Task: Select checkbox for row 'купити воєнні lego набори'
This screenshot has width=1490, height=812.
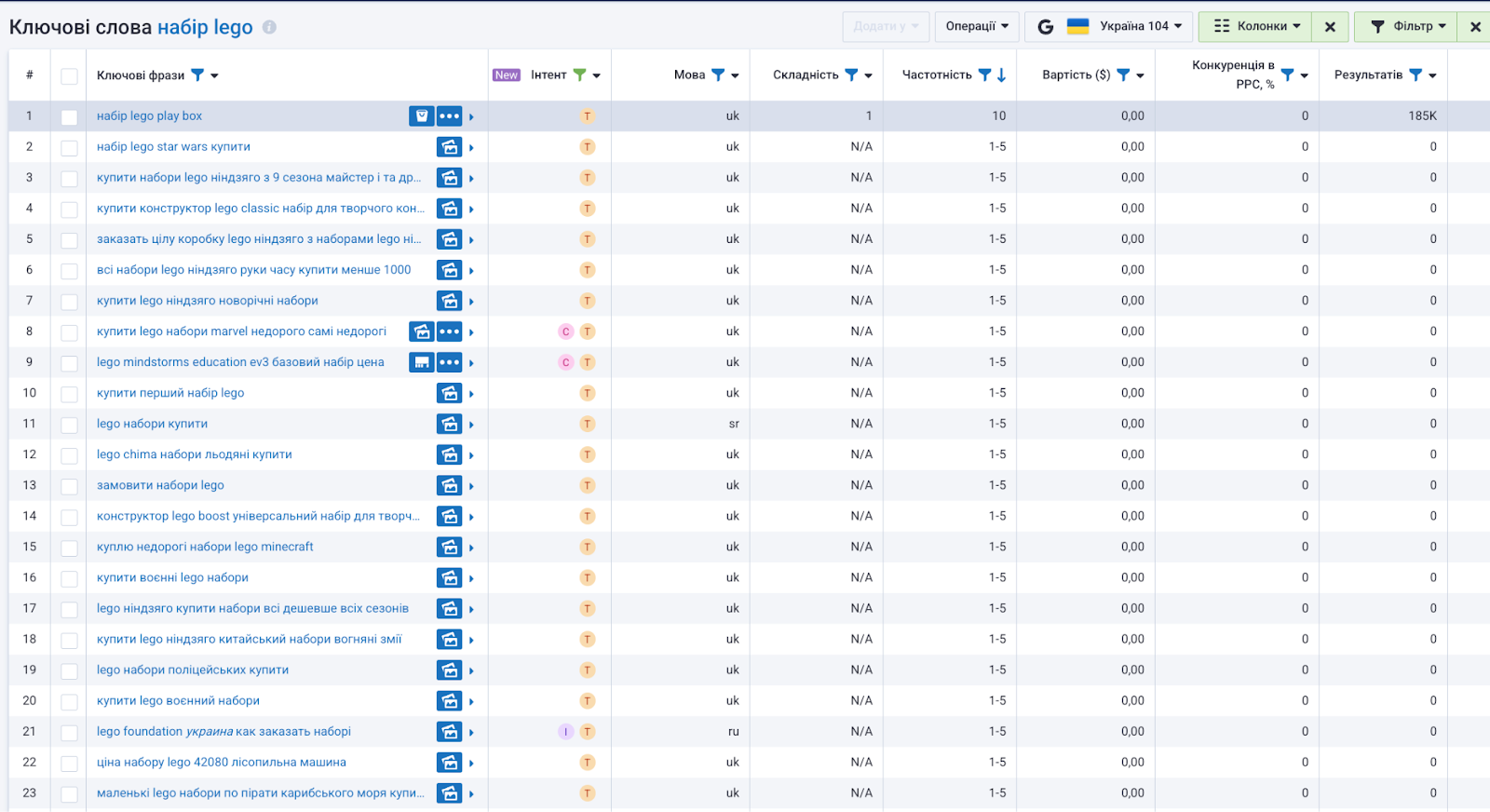Action: [69, 578]
